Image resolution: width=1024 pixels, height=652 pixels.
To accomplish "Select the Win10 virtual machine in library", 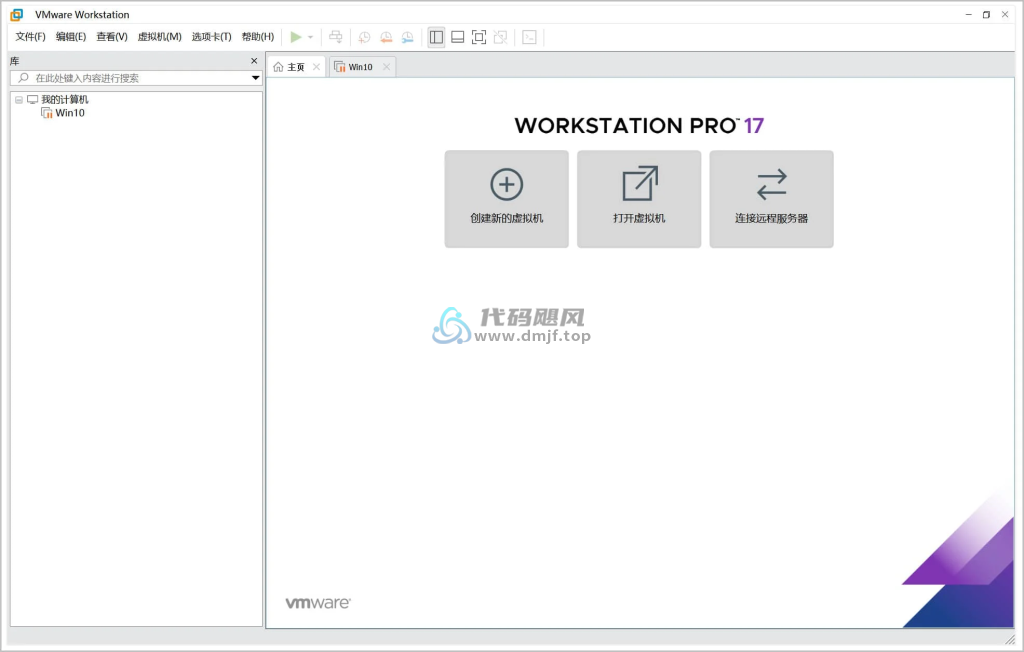I will click(70, 113).
